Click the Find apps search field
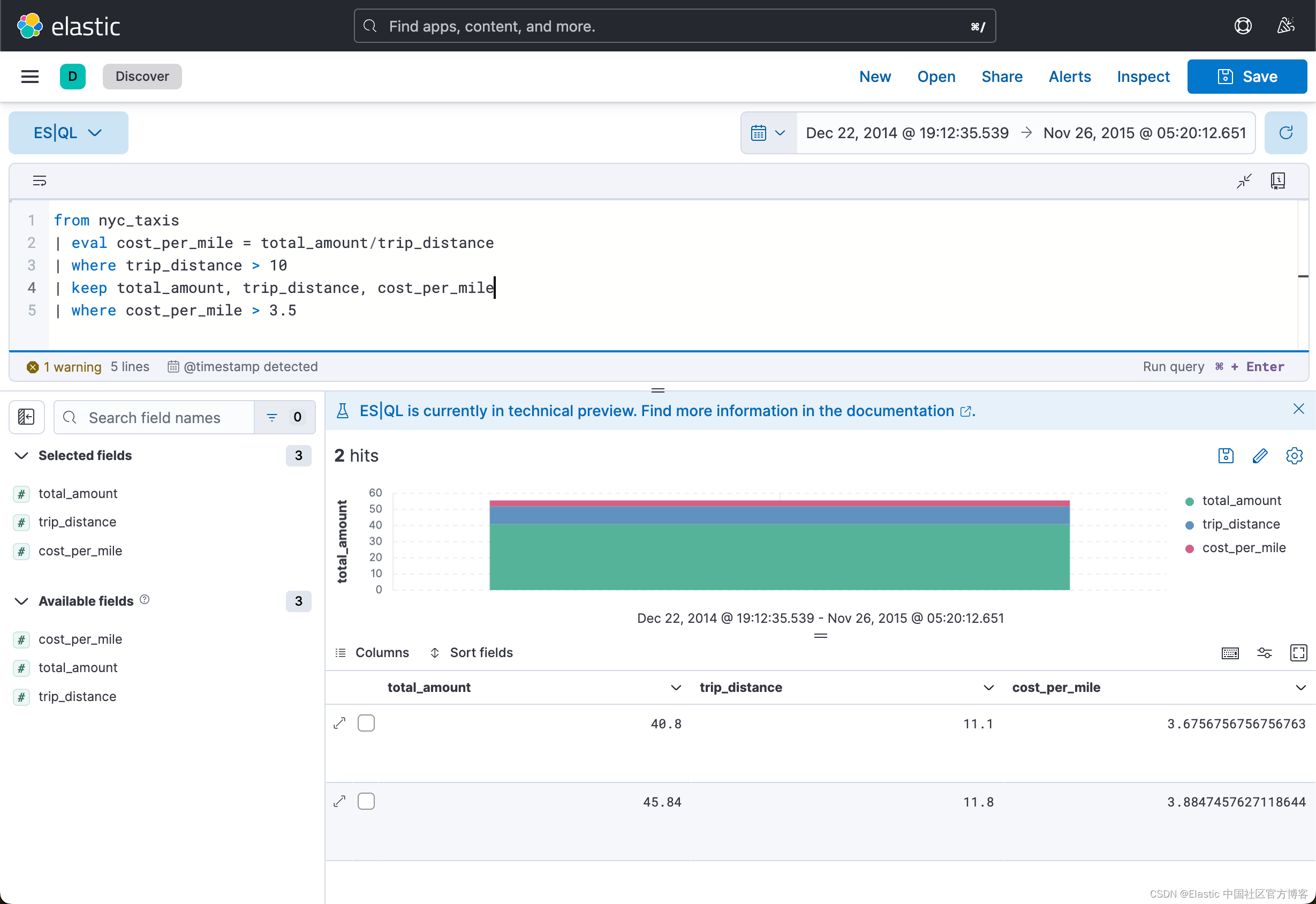 tap(674, 26)
